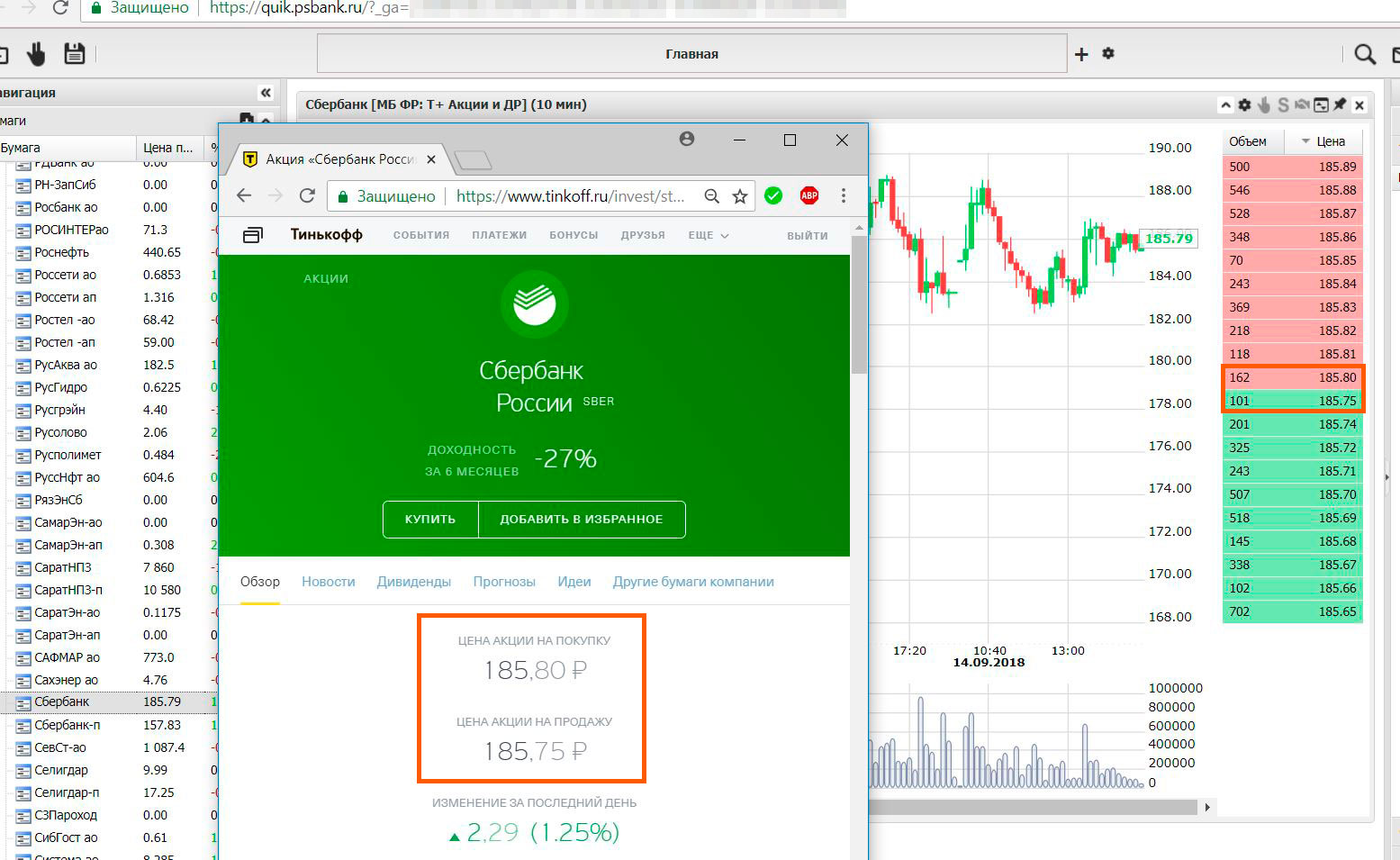The height and width of the screenshot is (860, 1400).
Task: Open СОБЫТИЯ menu in Tinkoff header
Action: 421,235
